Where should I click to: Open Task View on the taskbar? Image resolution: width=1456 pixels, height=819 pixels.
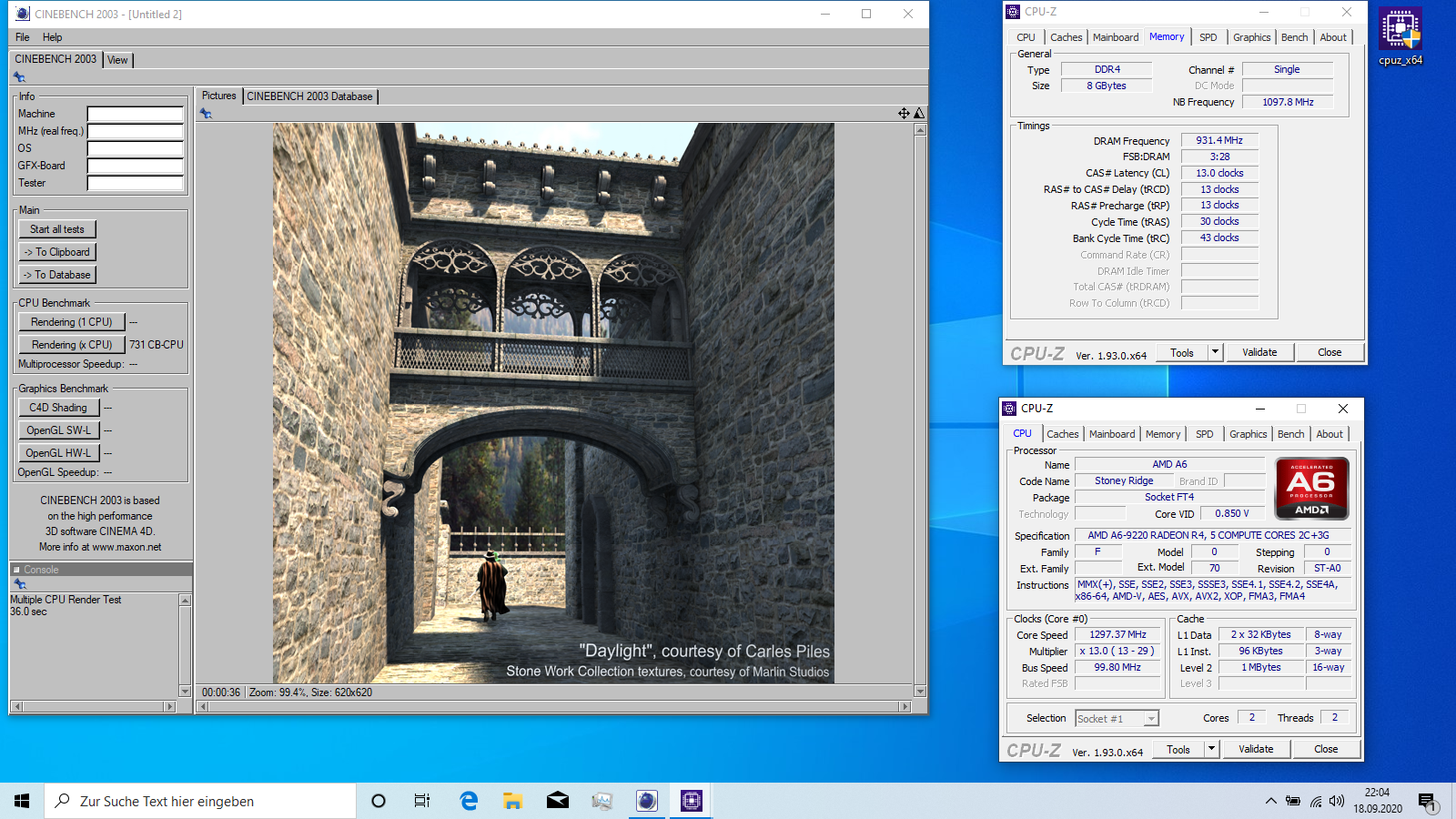(x=422, y=801)
